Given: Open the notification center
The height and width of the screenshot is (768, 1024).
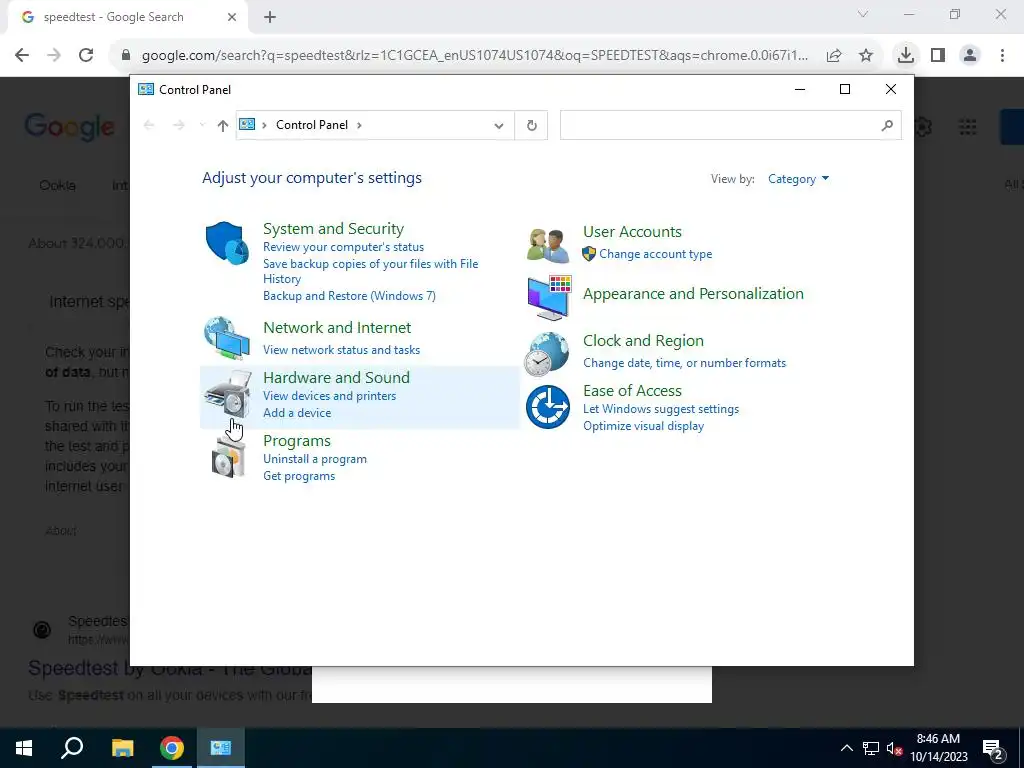Looking at the screenshot, I should (993, 749).
